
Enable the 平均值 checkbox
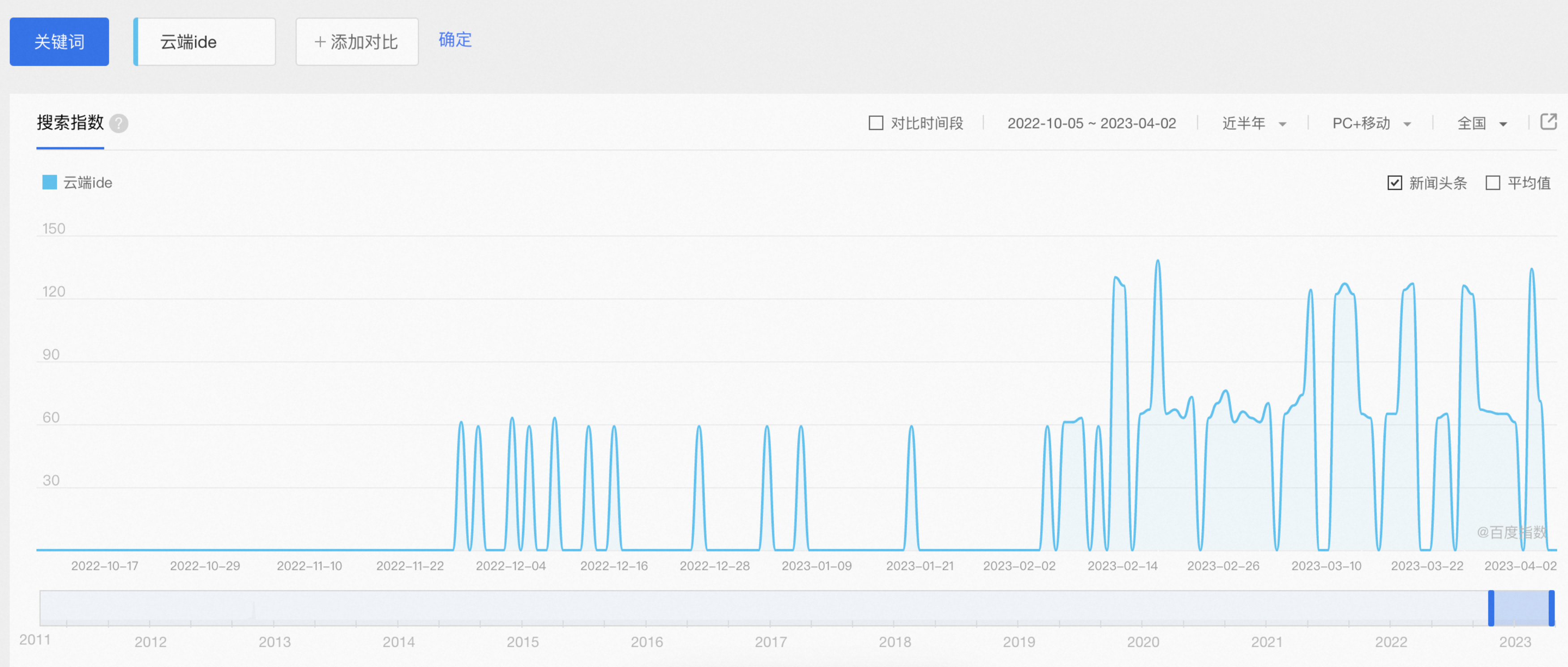pyautogui.click(x=1492, y=183)
